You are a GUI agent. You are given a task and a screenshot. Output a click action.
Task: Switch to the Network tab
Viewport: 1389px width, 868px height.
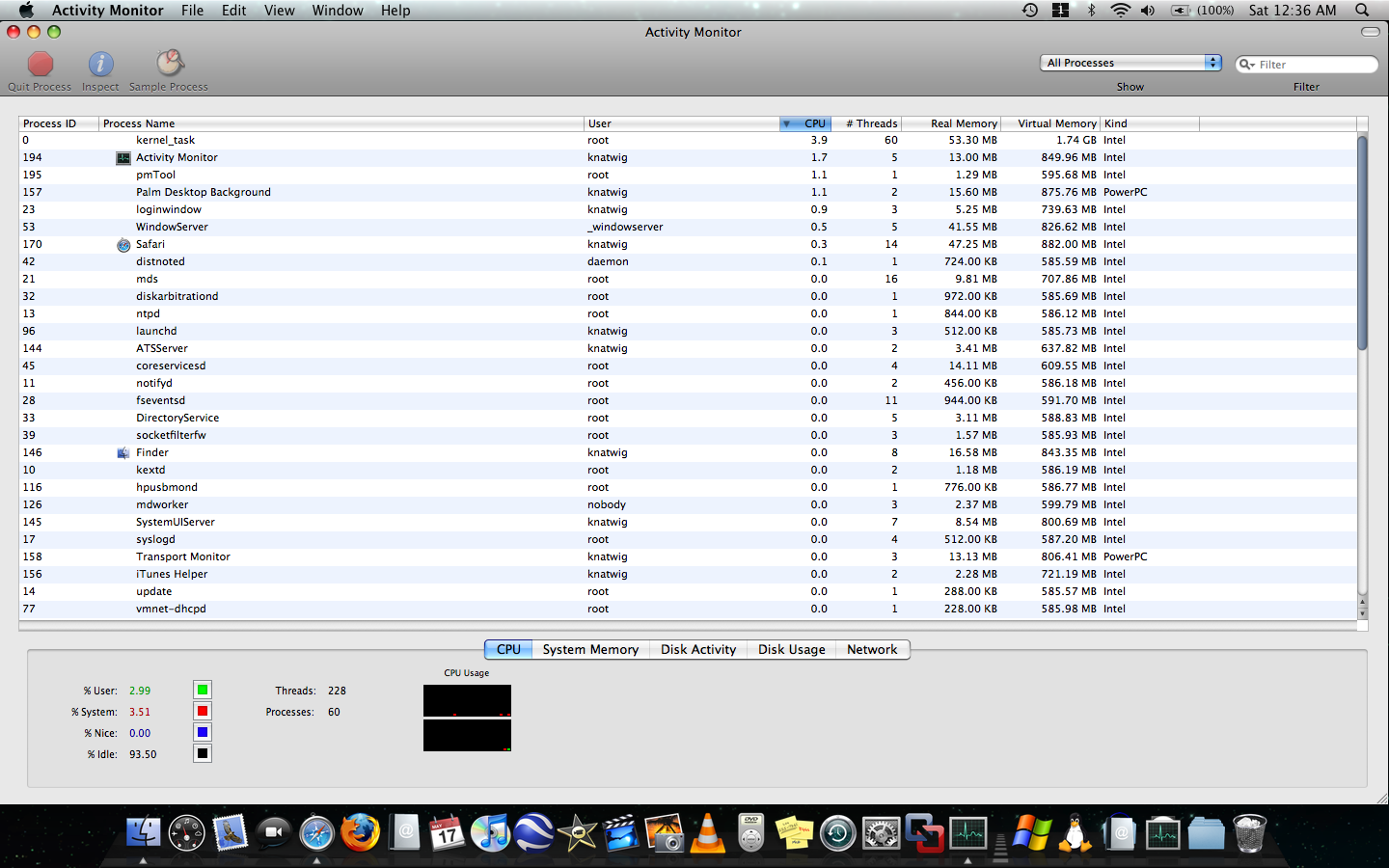872,650
